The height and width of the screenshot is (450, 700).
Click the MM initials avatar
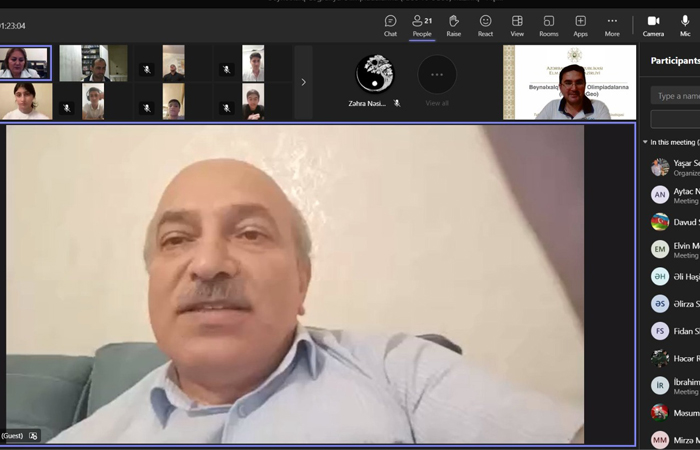660,440
